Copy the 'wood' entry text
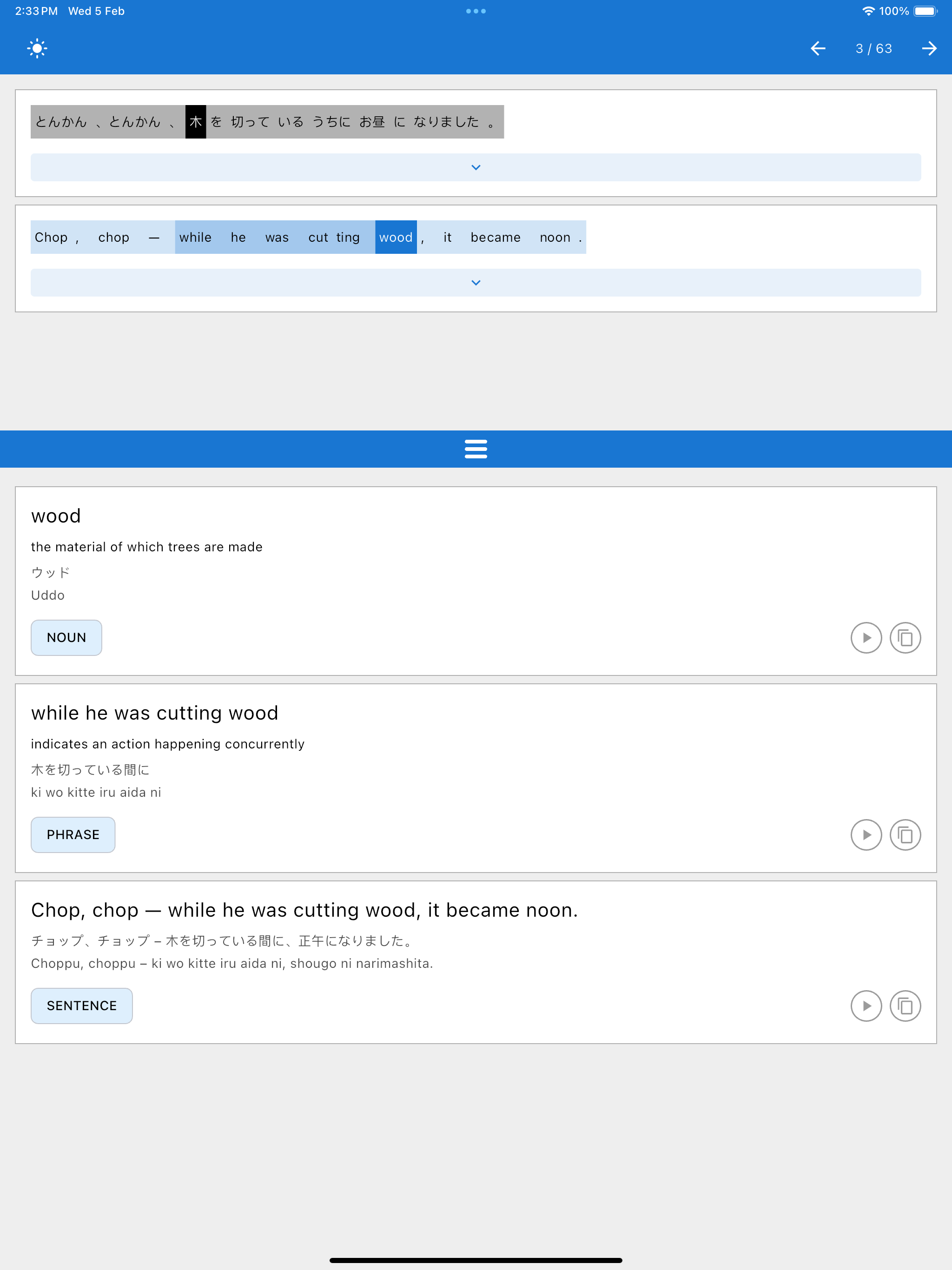Viewport: 952px width, 1270px height. pyautogui.click(x=905, y=638)
